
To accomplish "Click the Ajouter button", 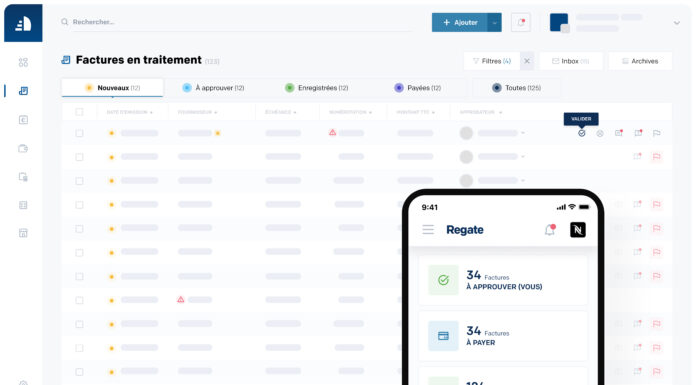I will 460,22.
